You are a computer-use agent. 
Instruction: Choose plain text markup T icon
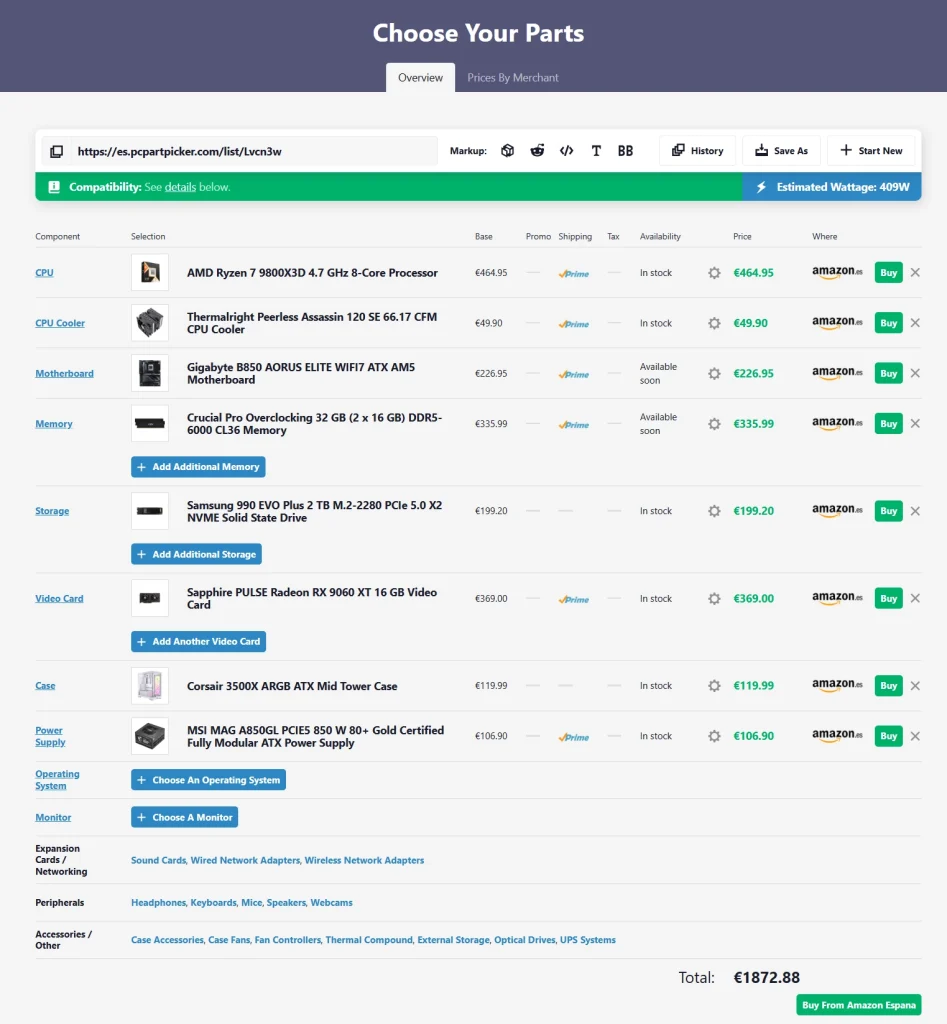[596, 151]
